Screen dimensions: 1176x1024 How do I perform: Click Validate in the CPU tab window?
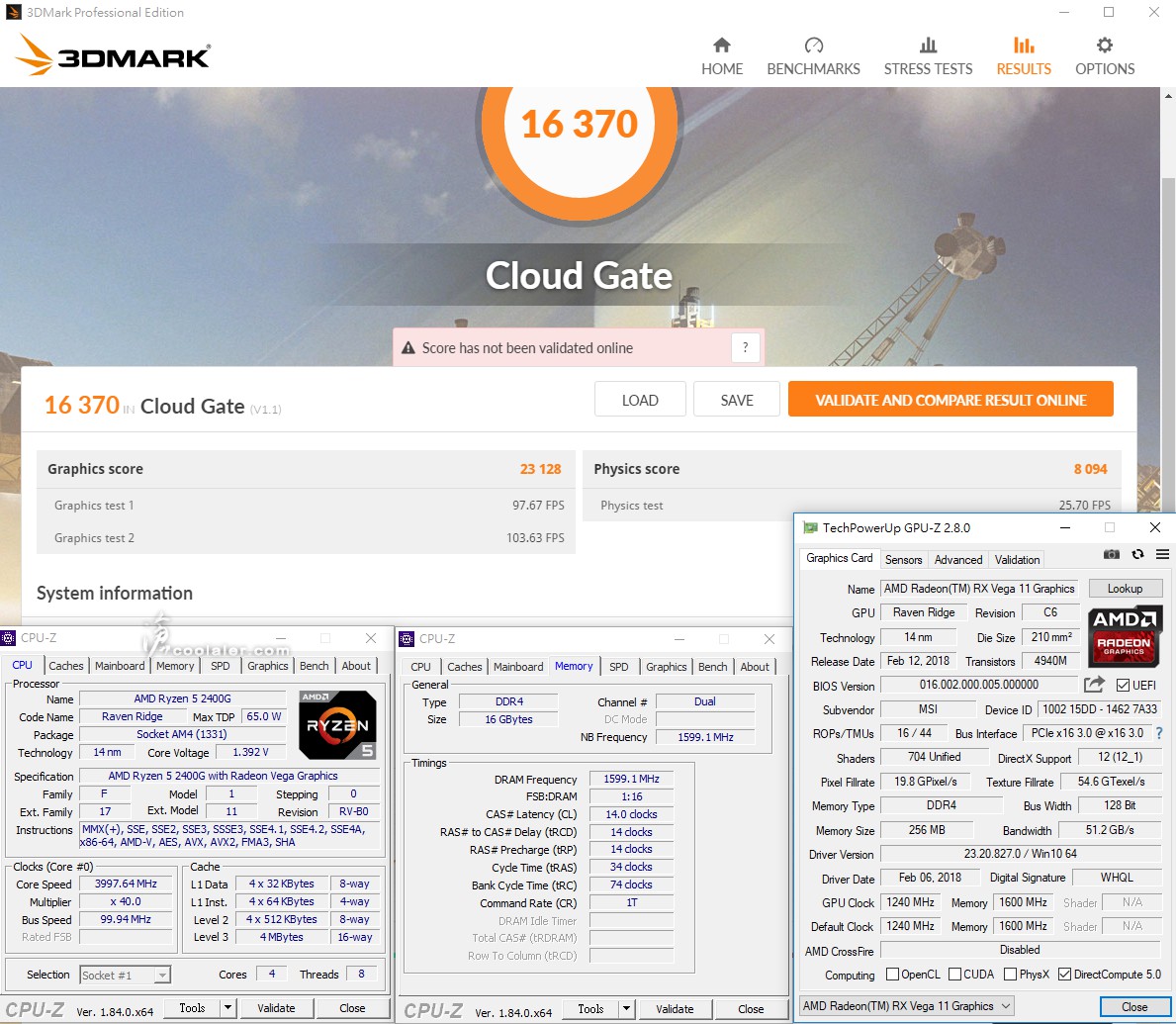(276, 1007)
